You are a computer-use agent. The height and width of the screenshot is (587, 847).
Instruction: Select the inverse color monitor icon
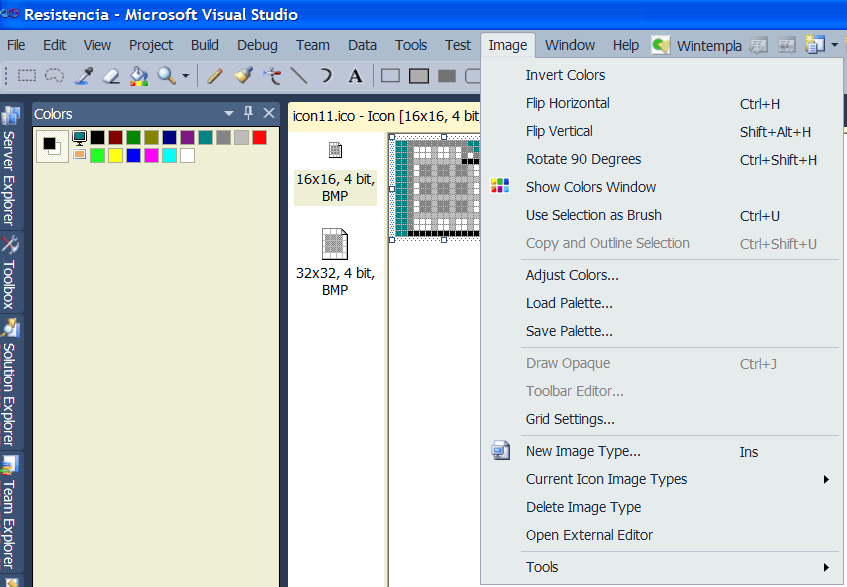pyautogui.click(x=79, y=155)
